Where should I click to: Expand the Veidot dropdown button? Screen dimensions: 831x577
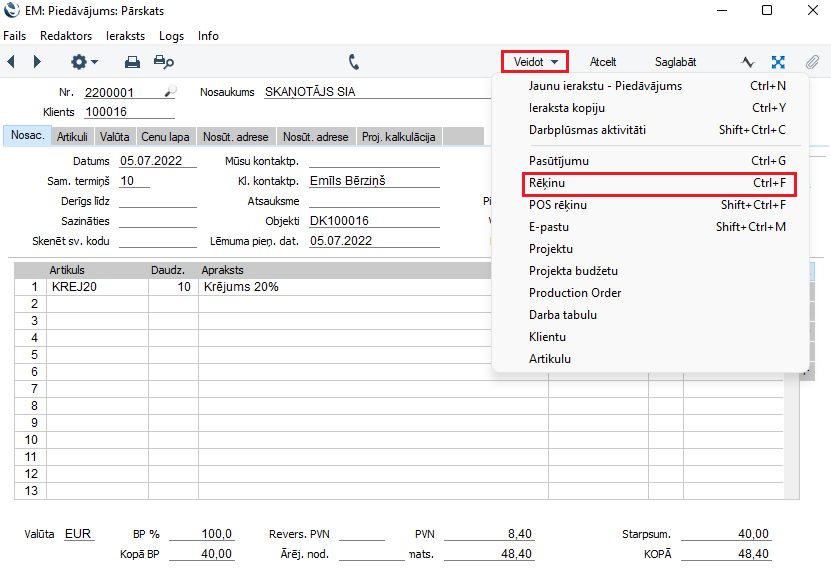(x=535, y=62)
